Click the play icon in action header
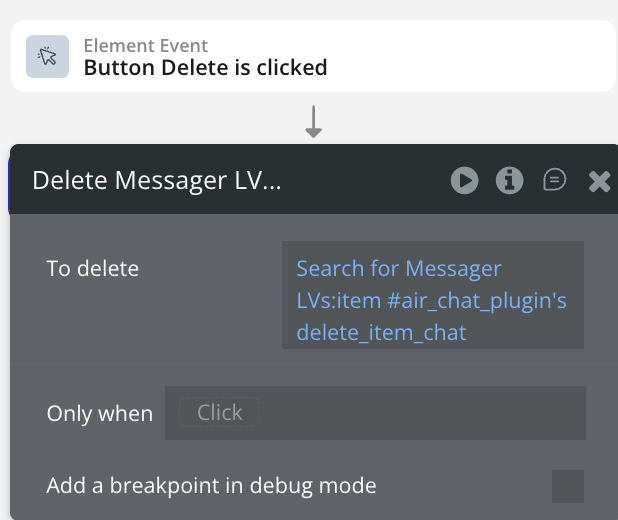618x520 pixels. coord(464,180)
